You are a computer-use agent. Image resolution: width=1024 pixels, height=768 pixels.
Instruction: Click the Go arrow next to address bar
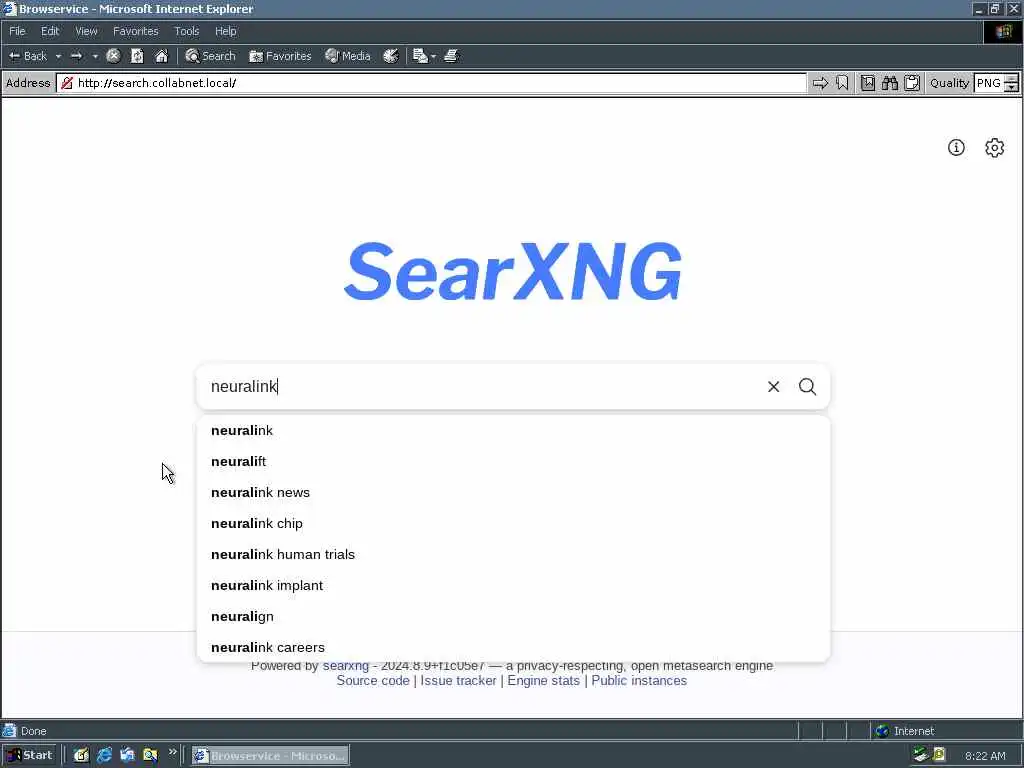(x=820, y=83)
